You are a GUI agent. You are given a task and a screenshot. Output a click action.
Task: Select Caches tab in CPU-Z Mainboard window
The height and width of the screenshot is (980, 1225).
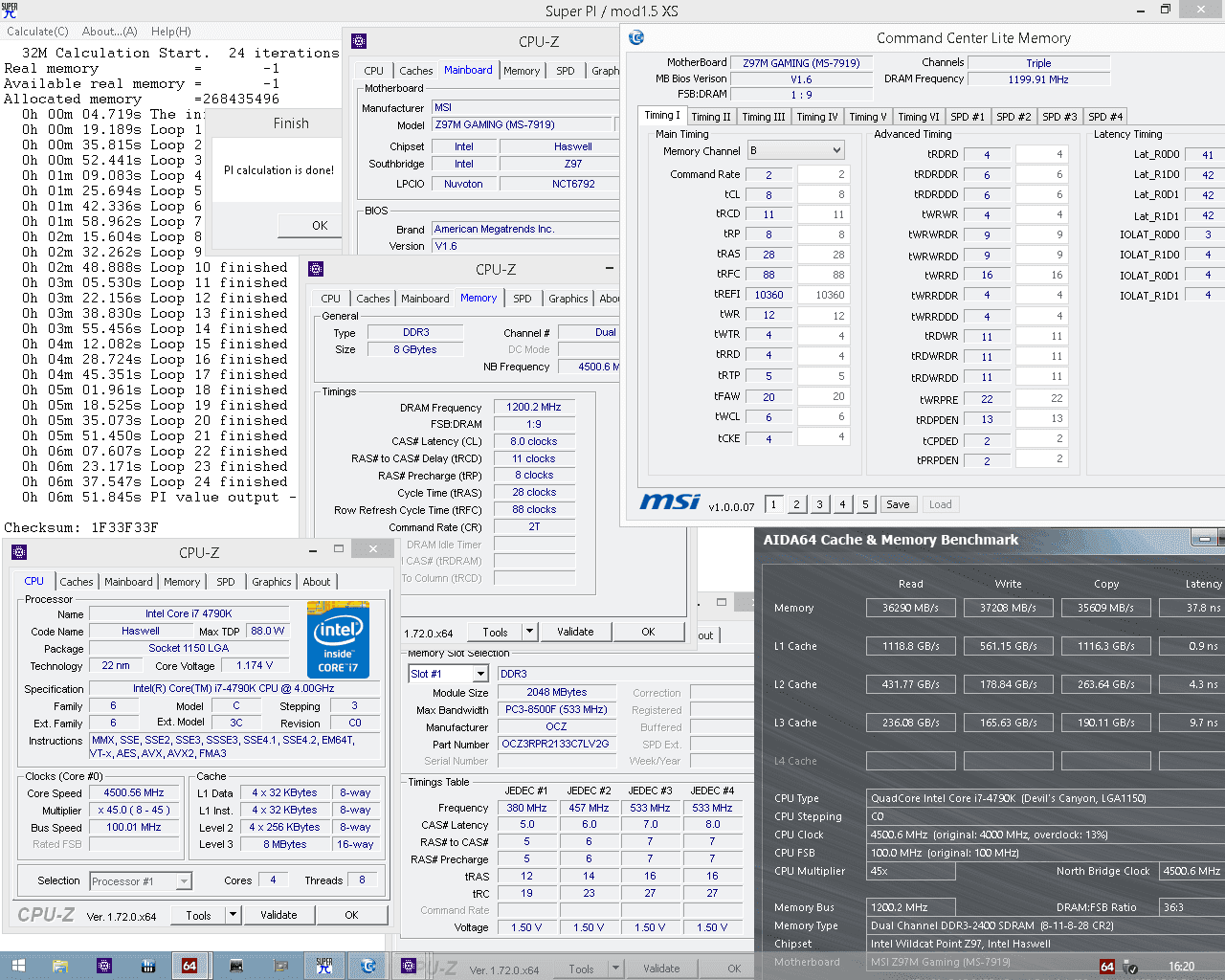tap(415, 71)
